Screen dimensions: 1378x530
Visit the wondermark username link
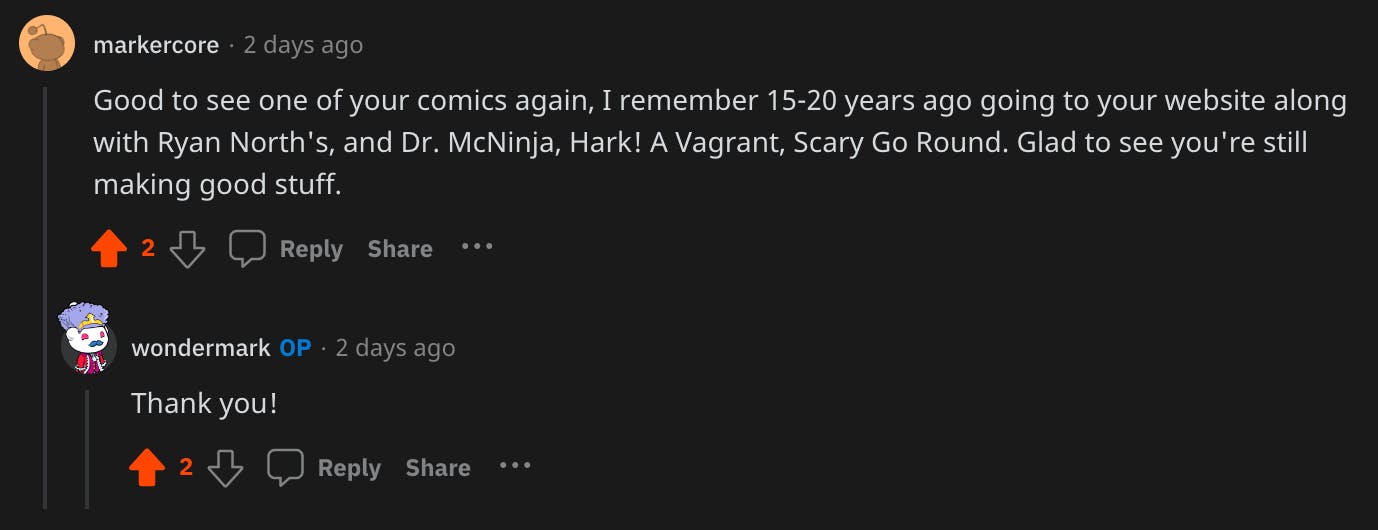coord(200,348)
